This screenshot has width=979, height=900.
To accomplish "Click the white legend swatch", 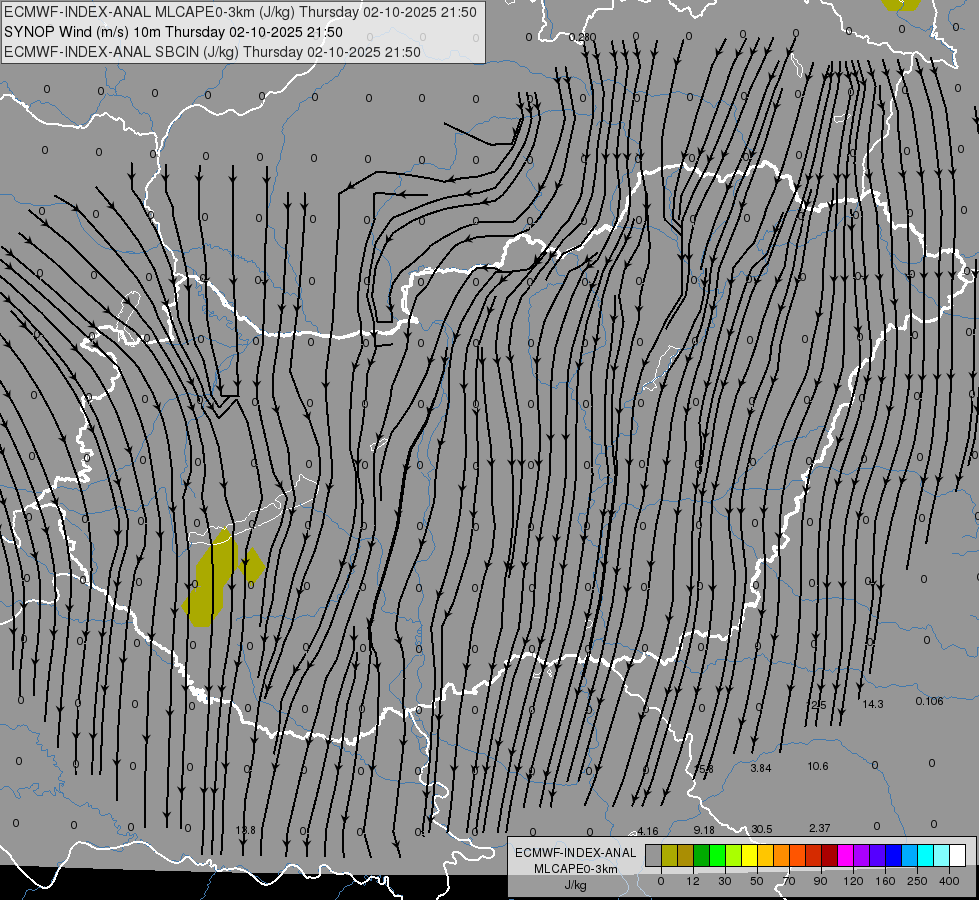I will [958, 856].
